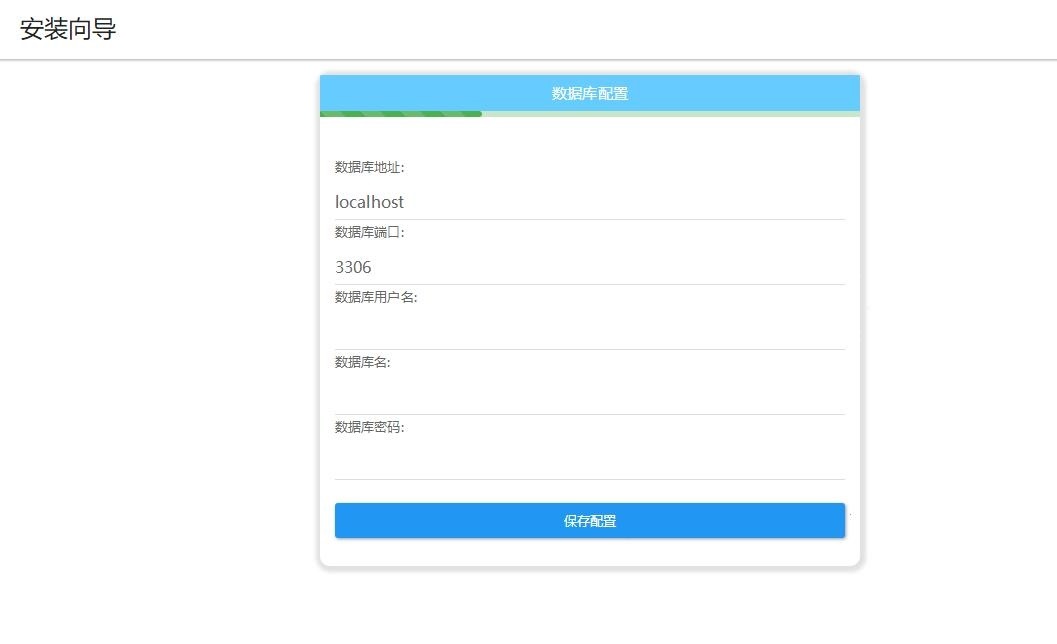This screenshot has width=1057, height=644.
Task: Click the 数据库地址 label
Action: pos(369,167)
